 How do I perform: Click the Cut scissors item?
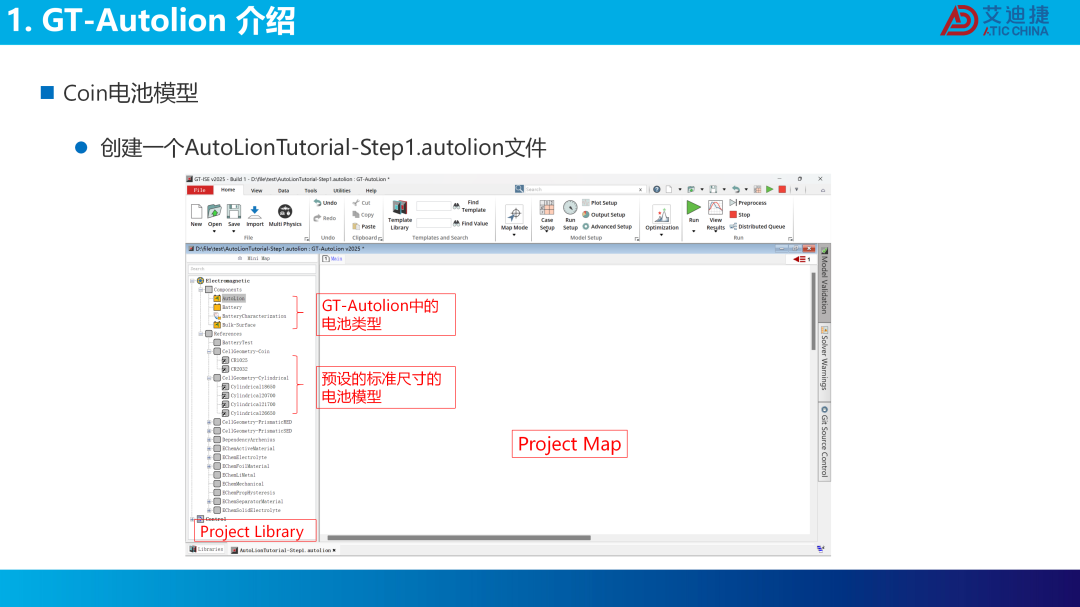pos(362,203)
